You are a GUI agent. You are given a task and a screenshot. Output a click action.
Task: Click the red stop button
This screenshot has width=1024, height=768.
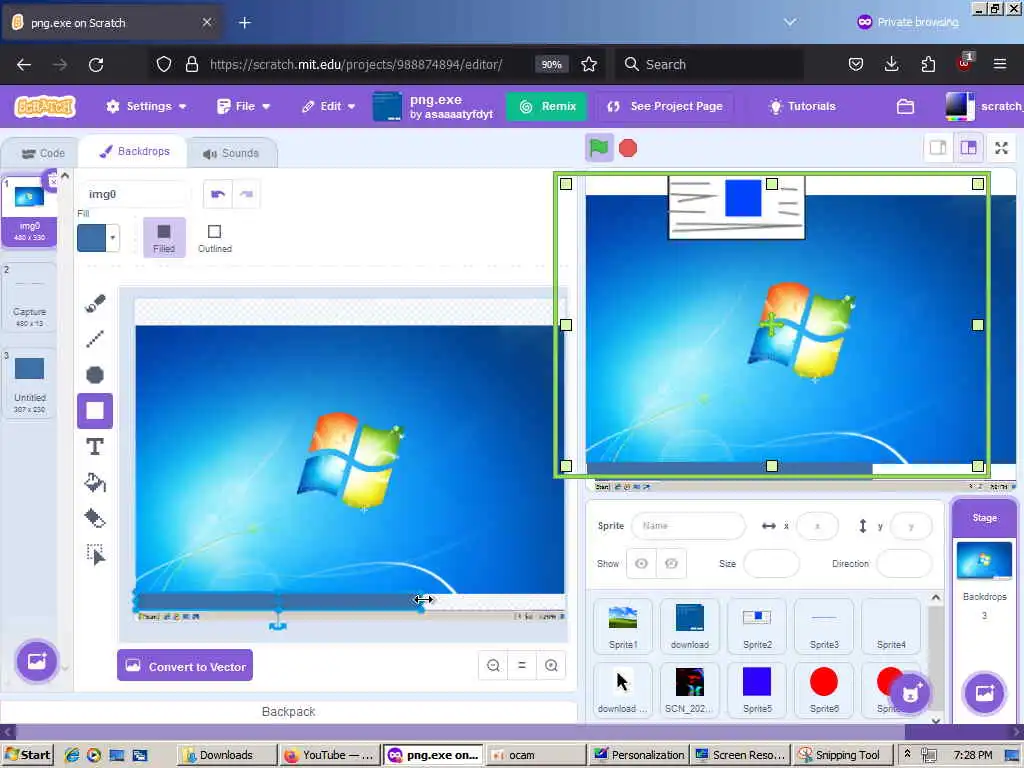(628, 148)
